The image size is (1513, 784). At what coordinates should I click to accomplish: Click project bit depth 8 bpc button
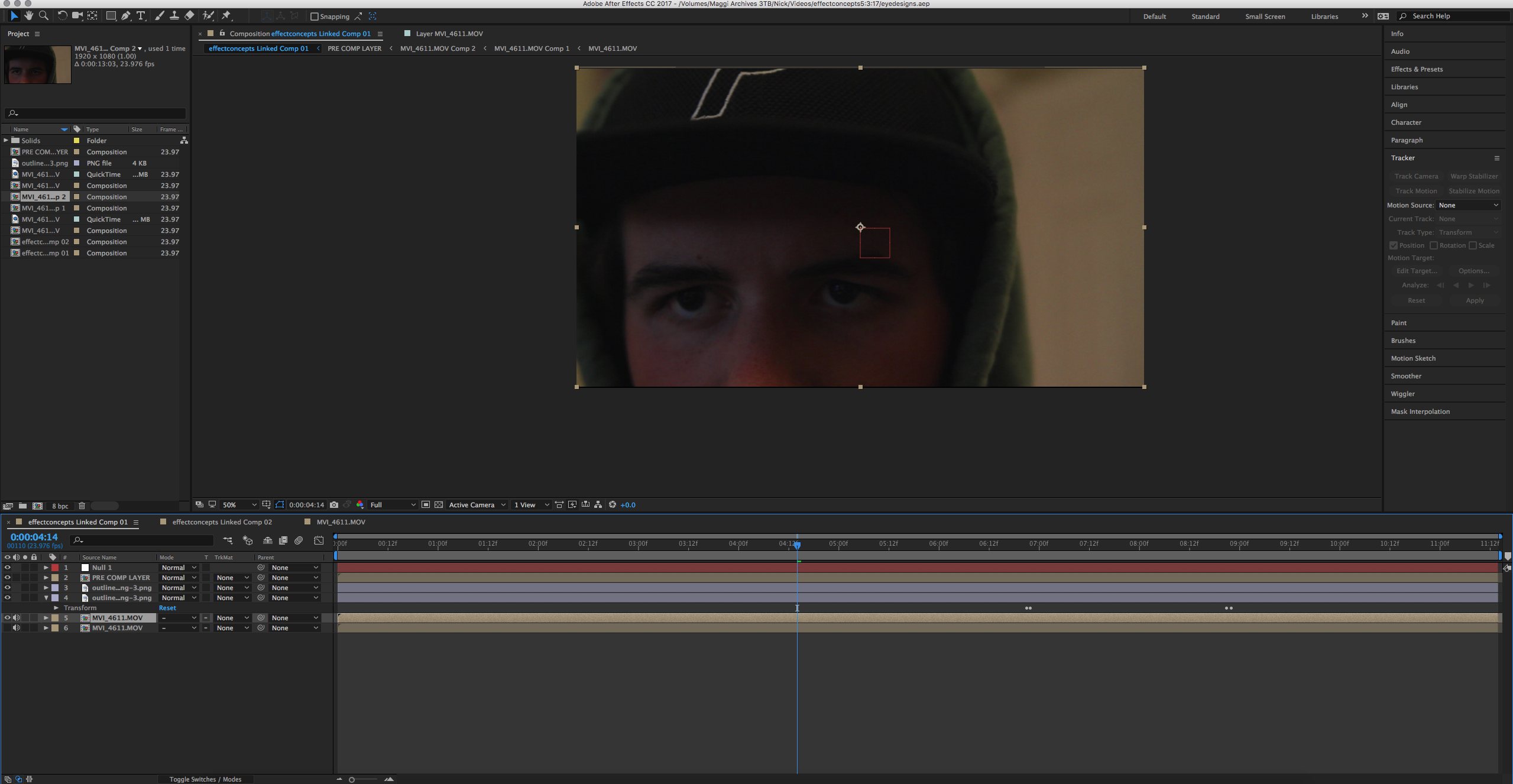click(x=60, y=506)
